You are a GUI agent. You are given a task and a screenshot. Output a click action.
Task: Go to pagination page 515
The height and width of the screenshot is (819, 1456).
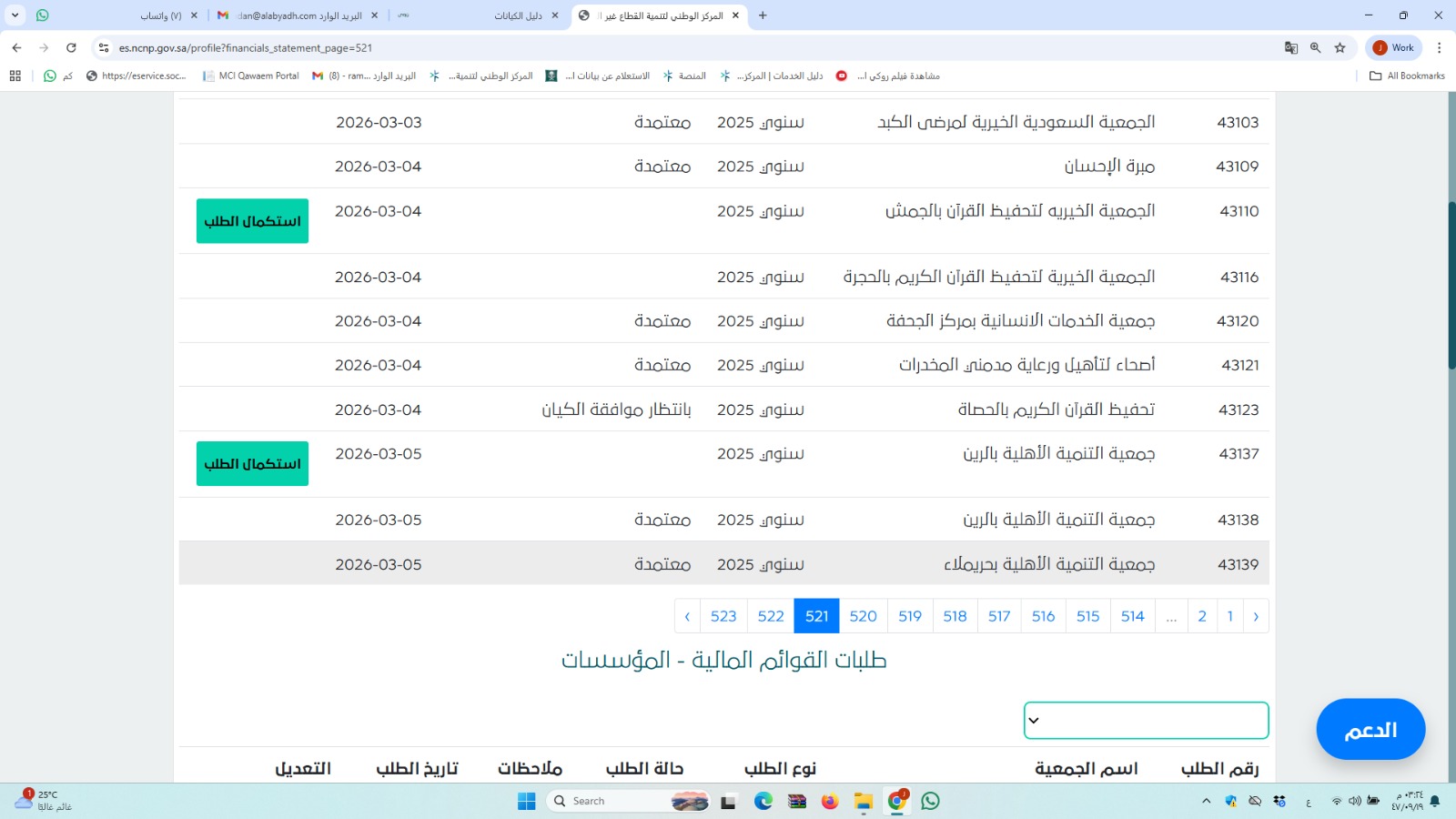[x=1087, y=616]
